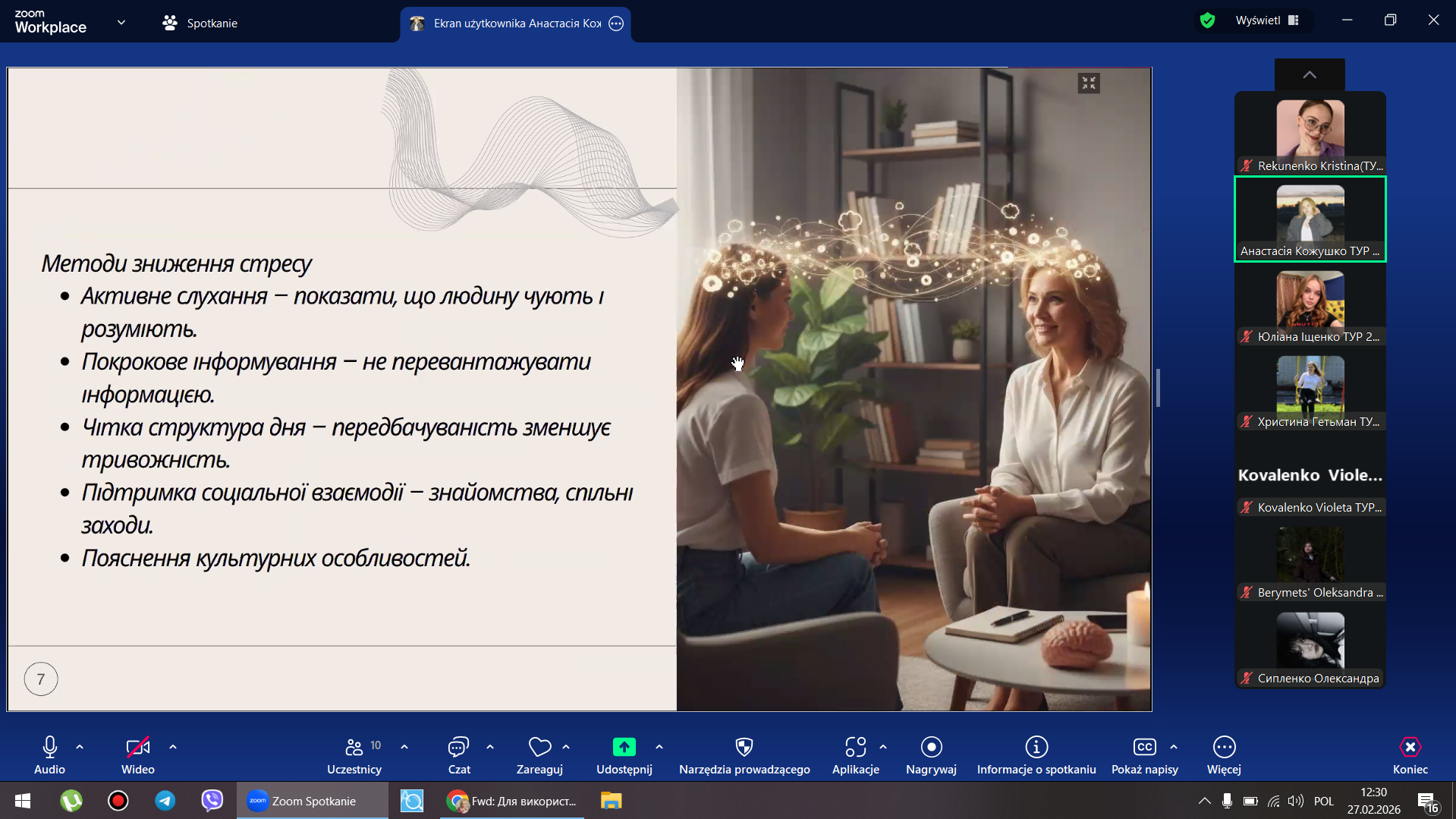Screen dimensions: 1456x819
Task: Expand audio options arrow next to Audio
Action: point(80,747)
